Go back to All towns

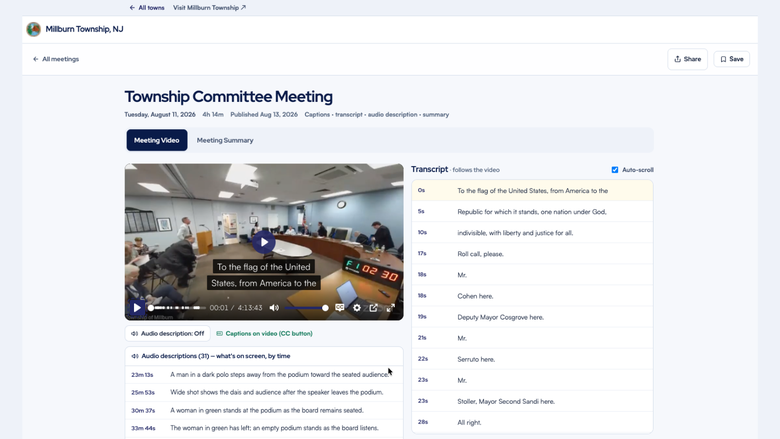pyautogui.click(x=147, y=7)
